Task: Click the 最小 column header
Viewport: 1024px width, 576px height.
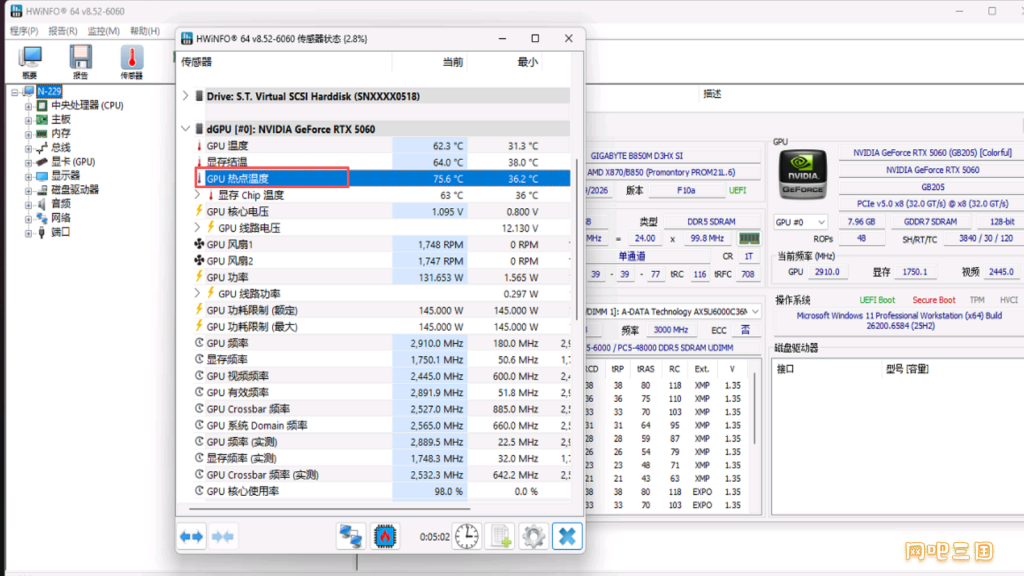Action: pyautogui.click(x=528, y=62)
